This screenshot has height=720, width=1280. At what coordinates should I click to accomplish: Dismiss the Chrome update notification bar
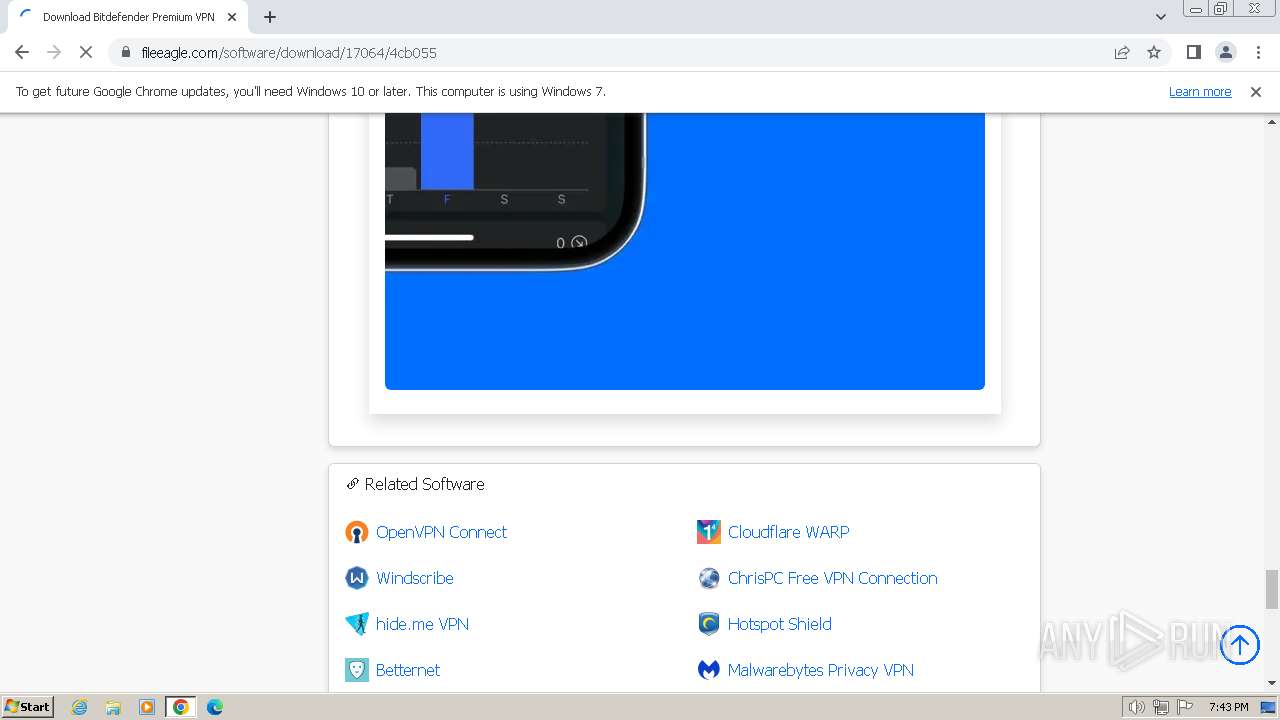(1256, 91)
